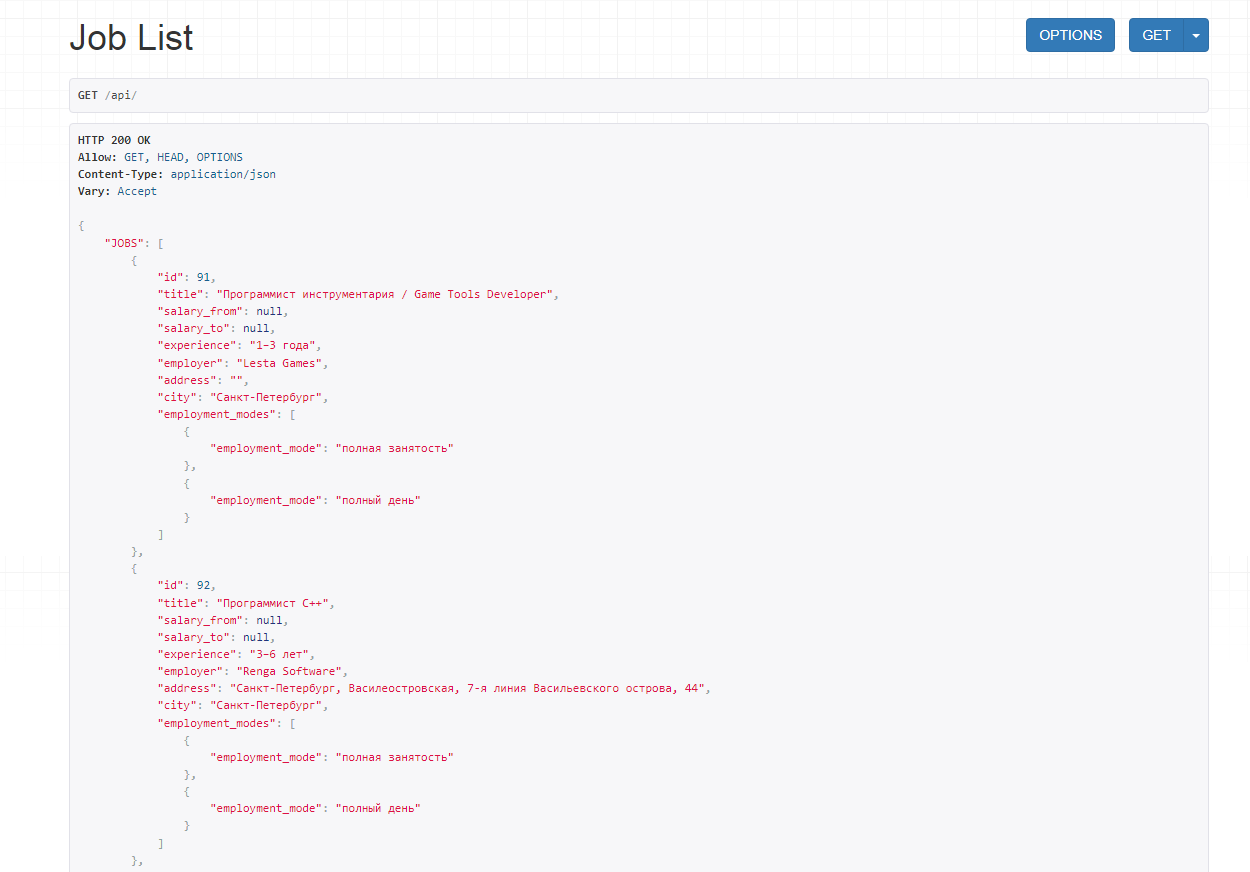
Task: Click the employer value 'Lesta Games'
Action: pyautogui.click(x=282, y=363)
